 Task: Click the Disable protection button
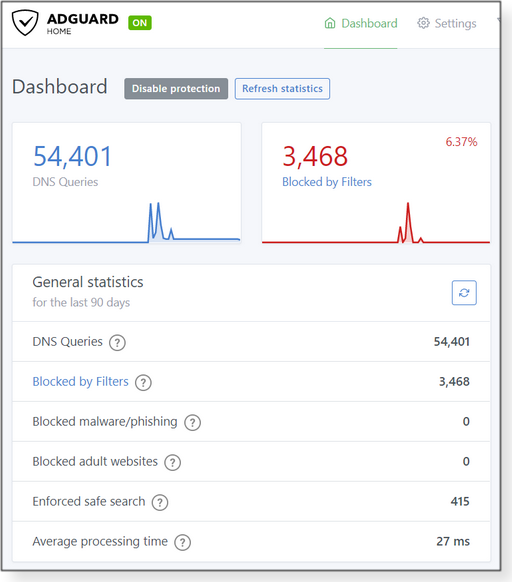click(176, 89)
